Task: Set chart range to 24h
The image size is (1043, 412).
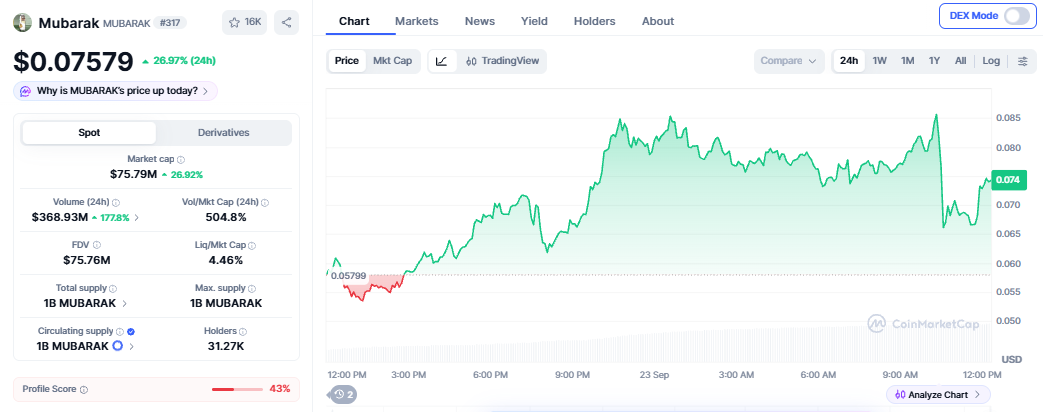Action: 849,61
